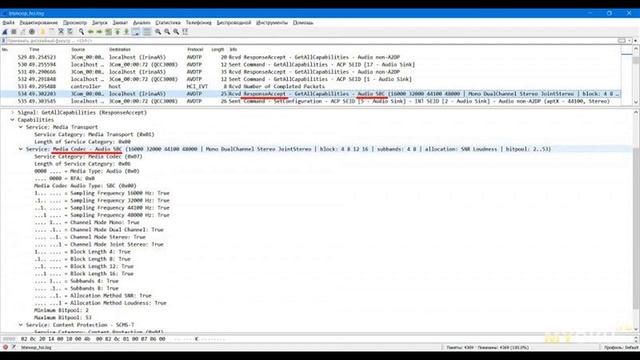Save the capture file icon
Screen dimensions: 640x360
51,32
